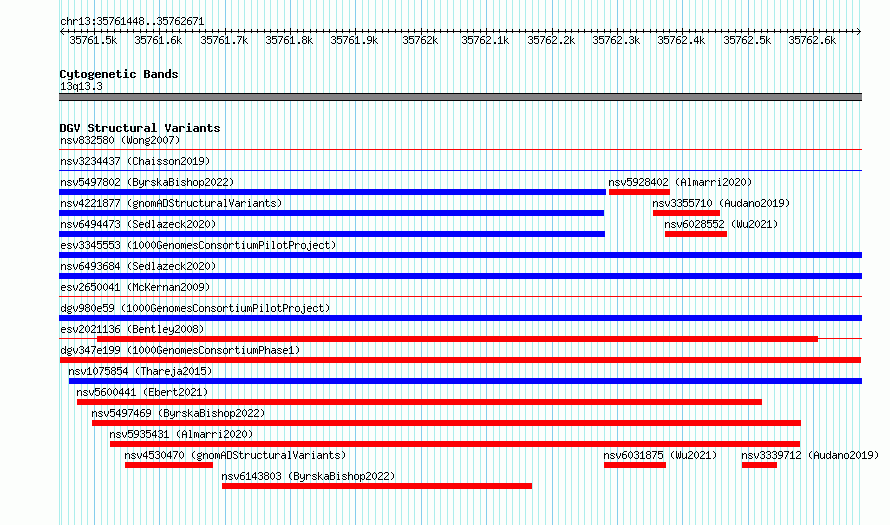Click ruler position 35761.8k
The width and height of the screenshot is (890, 525).
click(289, 40)
